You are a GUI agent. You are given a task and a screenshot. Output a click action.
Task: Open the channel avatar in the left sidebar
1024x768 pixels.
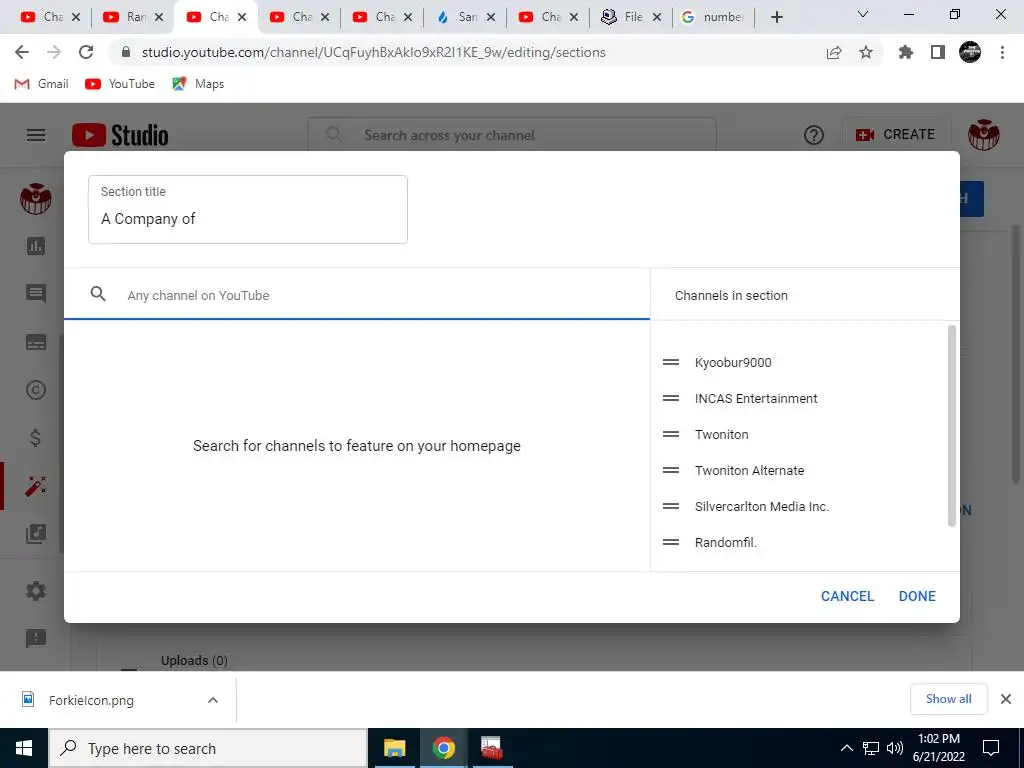(x=36, y=199)
